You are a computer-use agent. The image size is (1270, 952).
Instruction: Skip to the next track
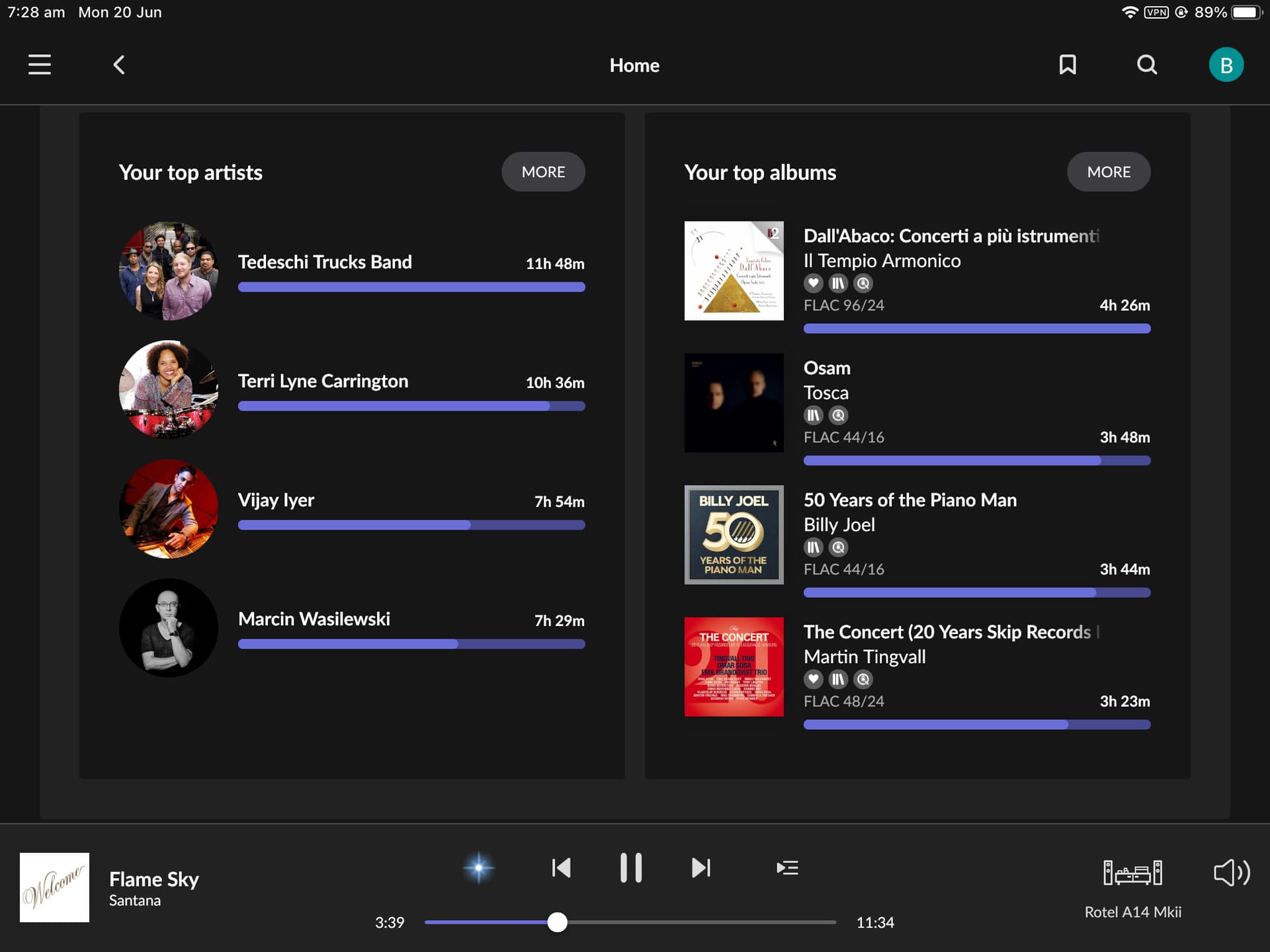tap(701, 867)
